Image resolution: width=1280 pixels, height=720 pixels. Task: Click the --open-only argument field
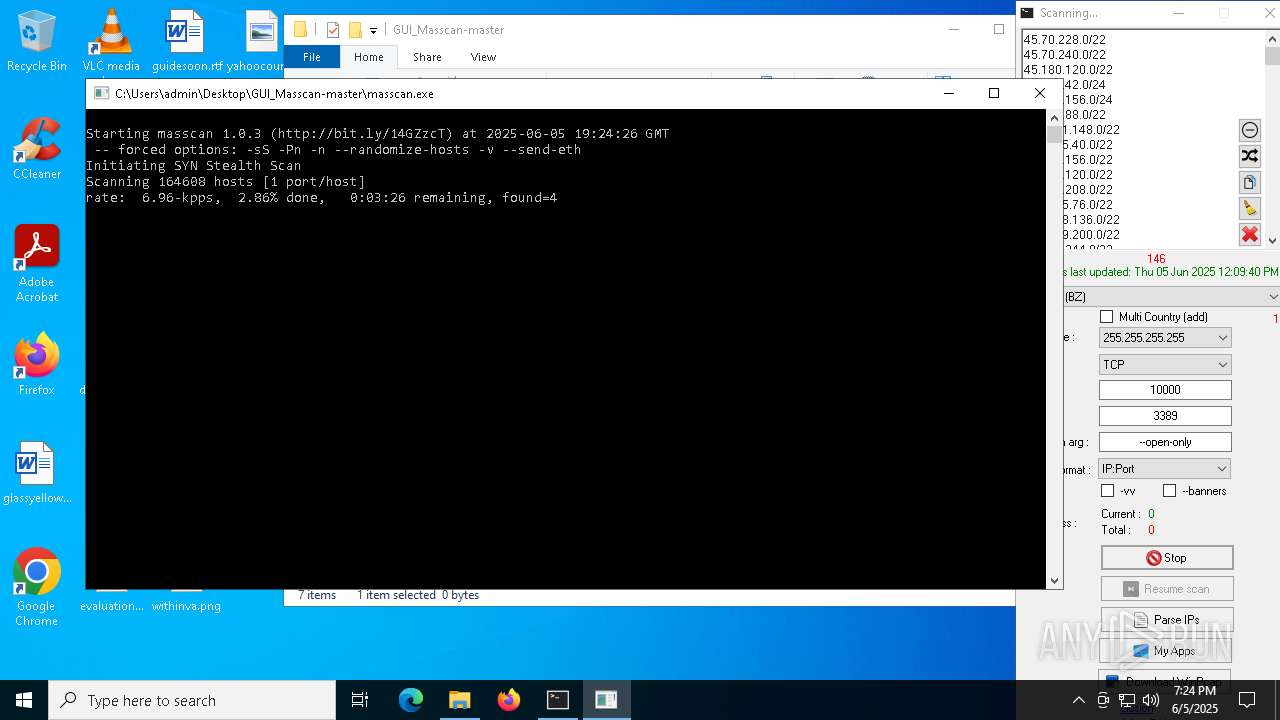(x=1165, y=442)
